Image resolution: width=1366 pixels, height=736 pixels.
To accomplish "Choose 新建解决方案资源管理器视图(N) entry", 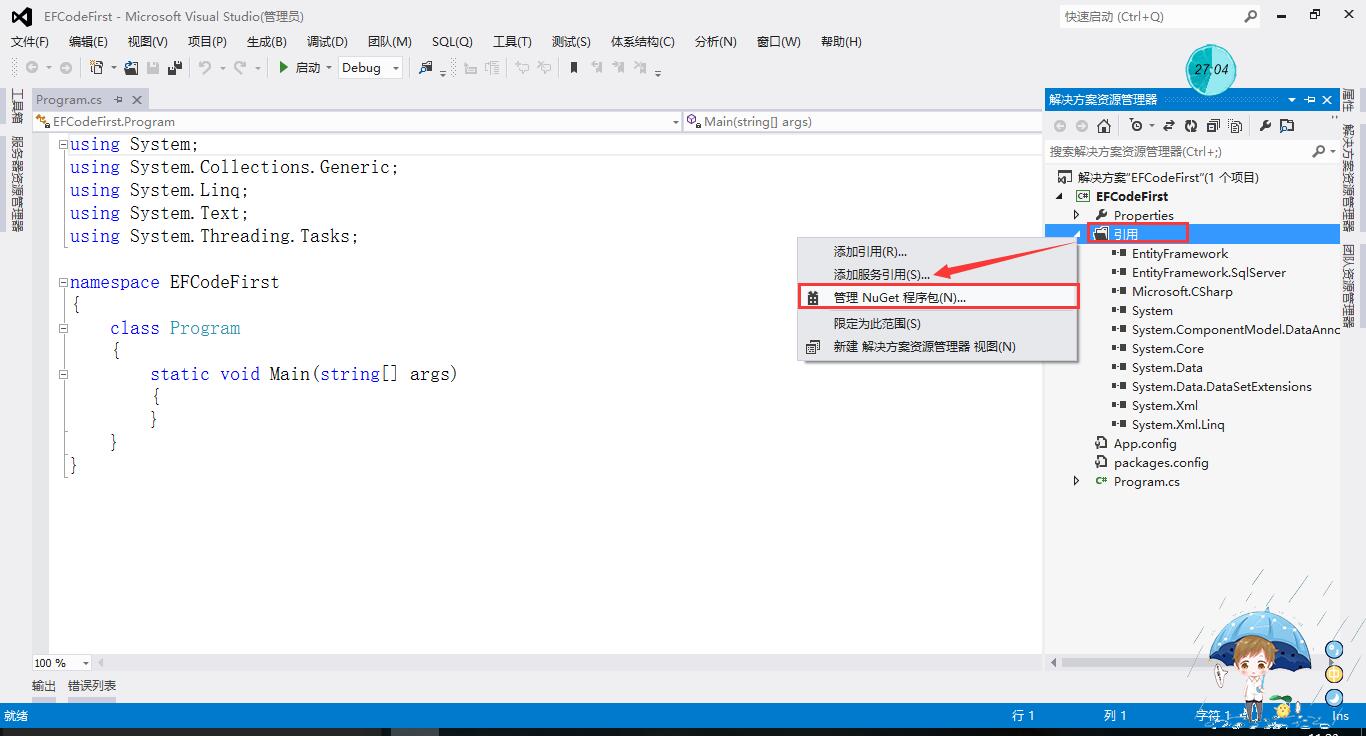I will pyautogui.click(x=938, y=346).
